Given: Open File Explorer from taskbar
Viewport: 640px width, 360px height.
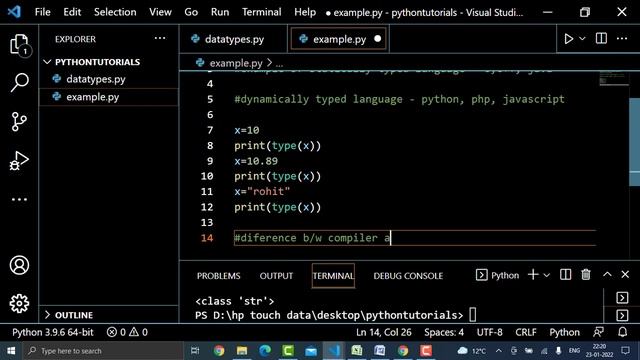Looking at the screenshot, I should click(x=242, y=351).
